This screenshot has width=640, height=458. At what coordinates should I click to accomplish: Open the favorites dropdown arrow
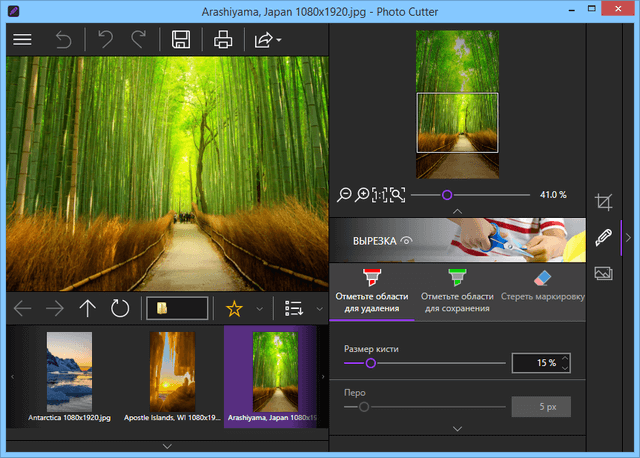pos(259,309)
